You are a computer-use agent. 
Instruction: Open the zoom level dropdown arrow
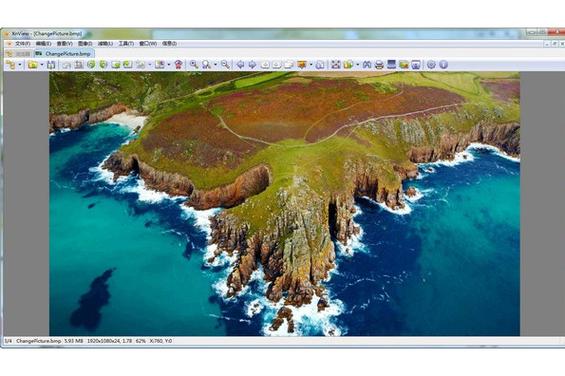tap(215, 65)
